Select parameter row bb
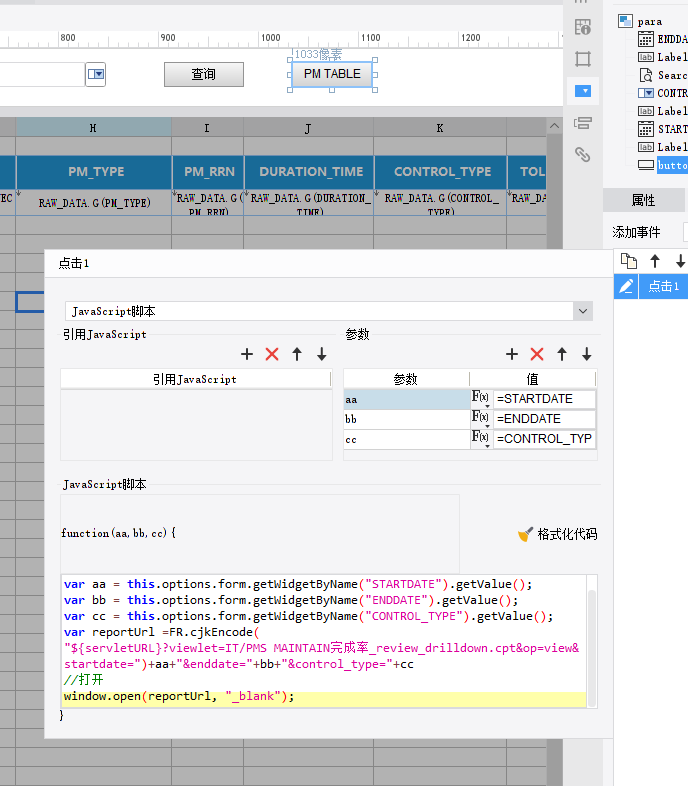This screenshot has height=786, width=688. (x=406, y=419)
